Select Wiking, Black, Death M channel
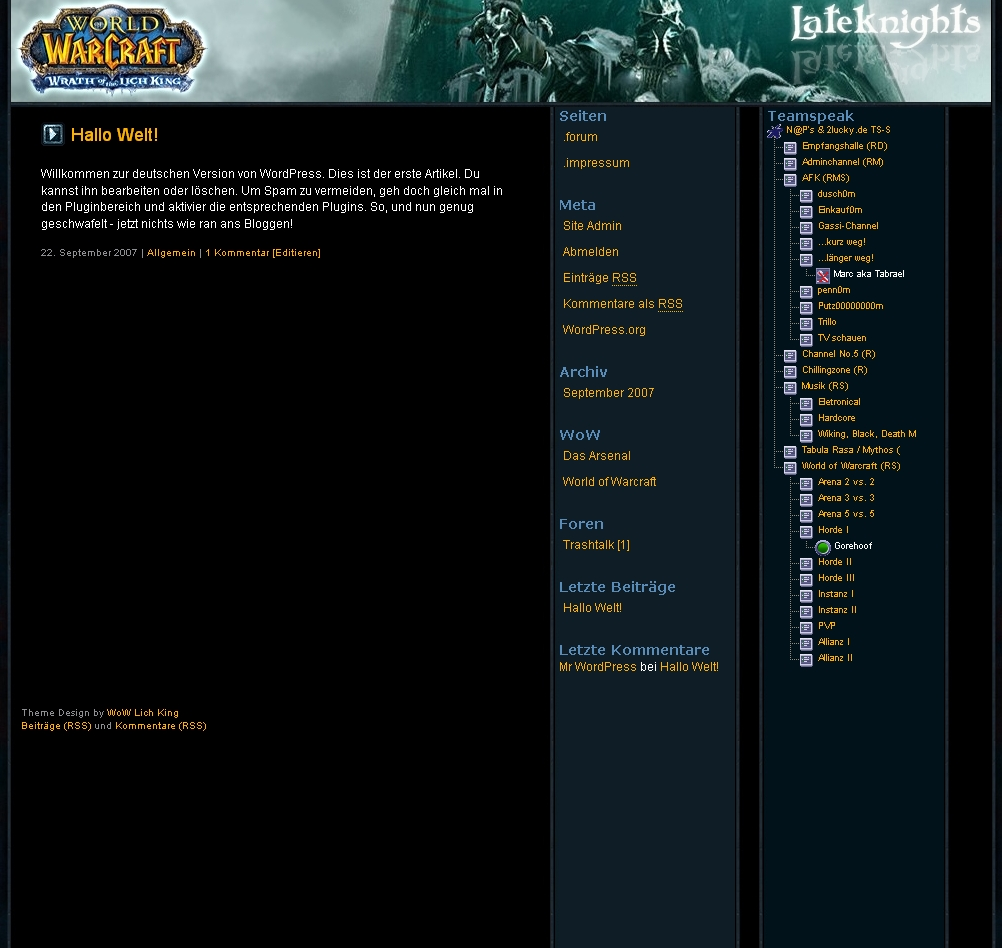This screenshot has height=948, width=1002. tap(867, 433)
